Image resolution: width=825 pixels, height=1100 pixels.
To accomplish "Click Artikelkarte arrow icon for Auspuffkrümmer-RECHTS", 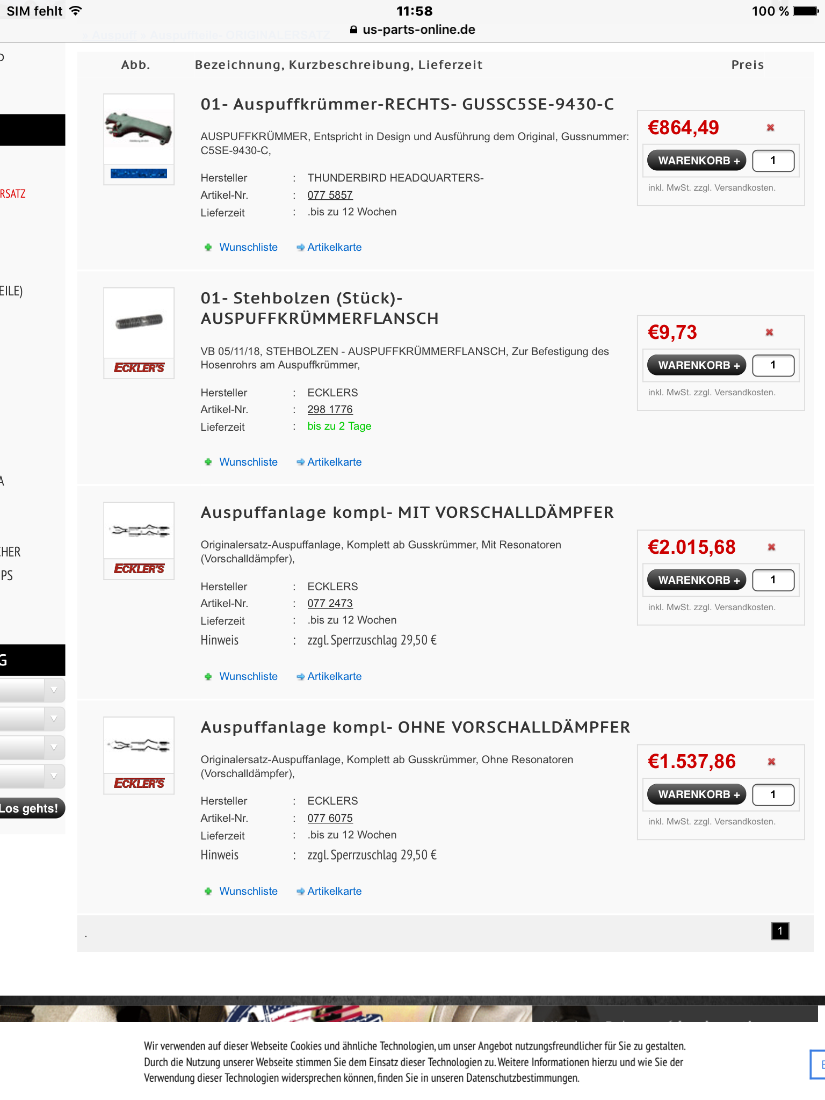I will 300,248.
